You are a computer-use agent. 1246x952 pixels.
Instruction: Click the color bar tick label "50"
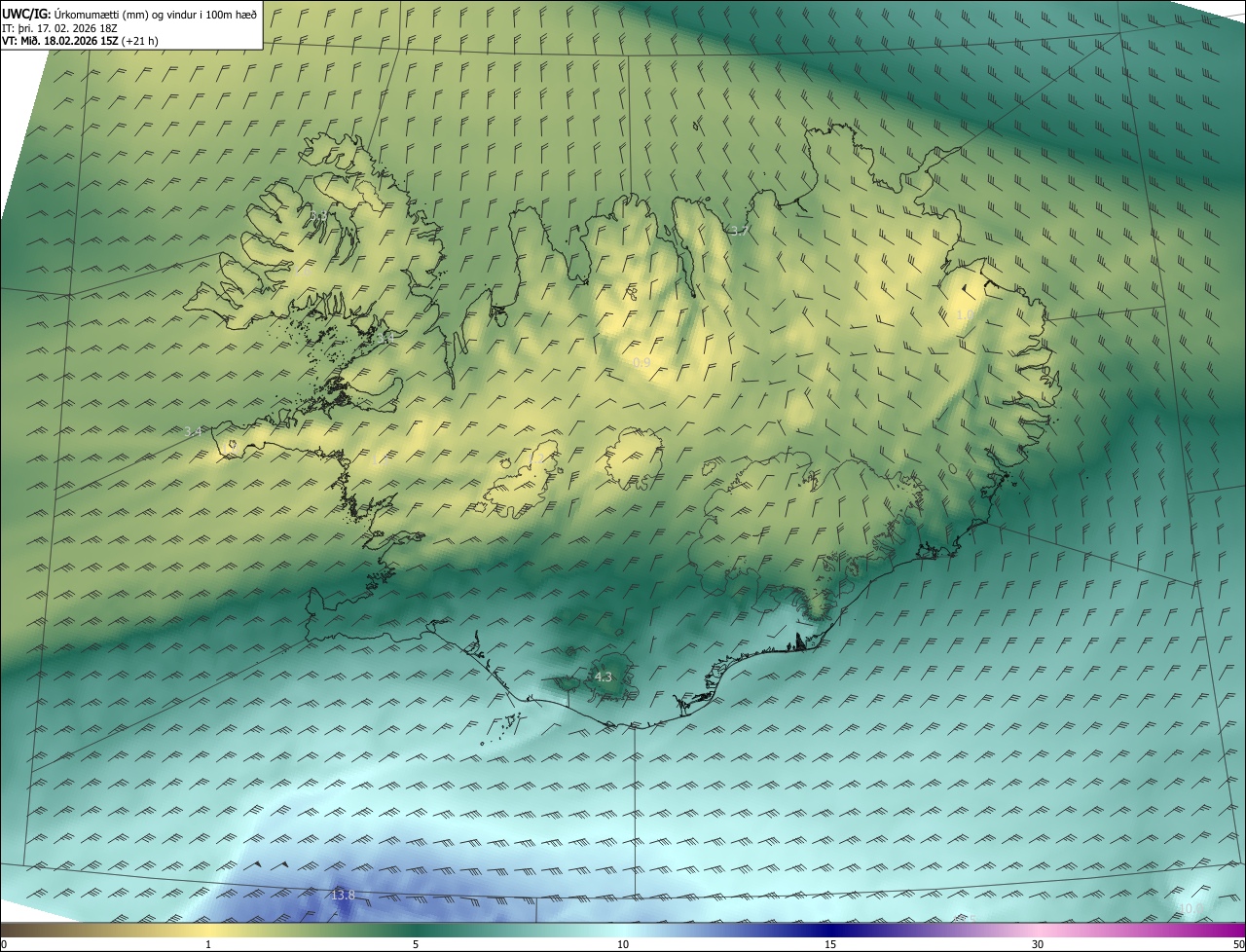(1237, 944)
